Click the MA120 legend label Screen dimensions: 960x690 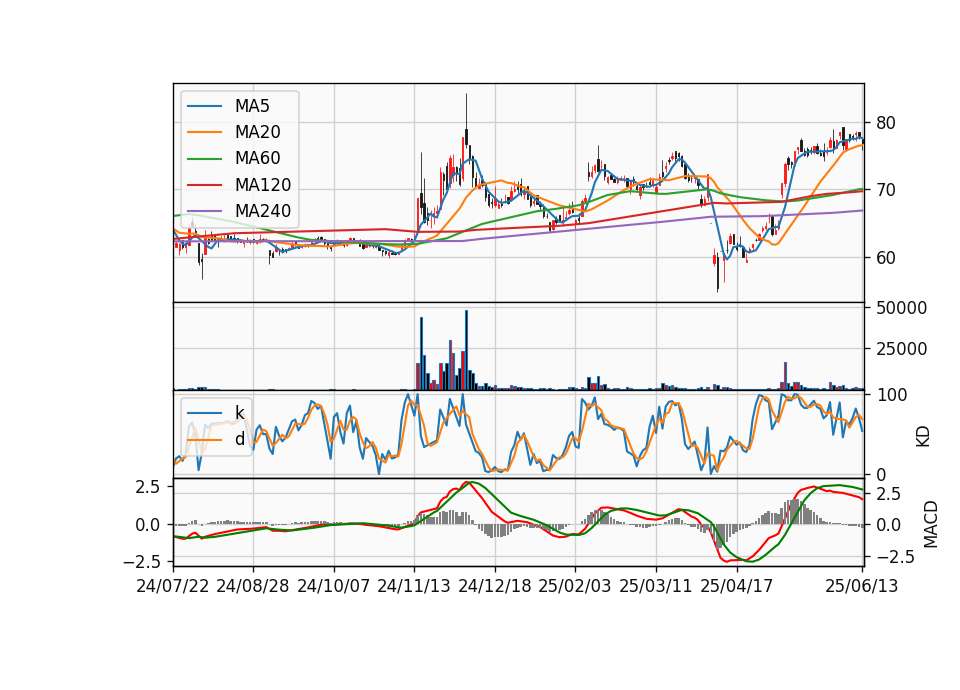pos(263,185)
